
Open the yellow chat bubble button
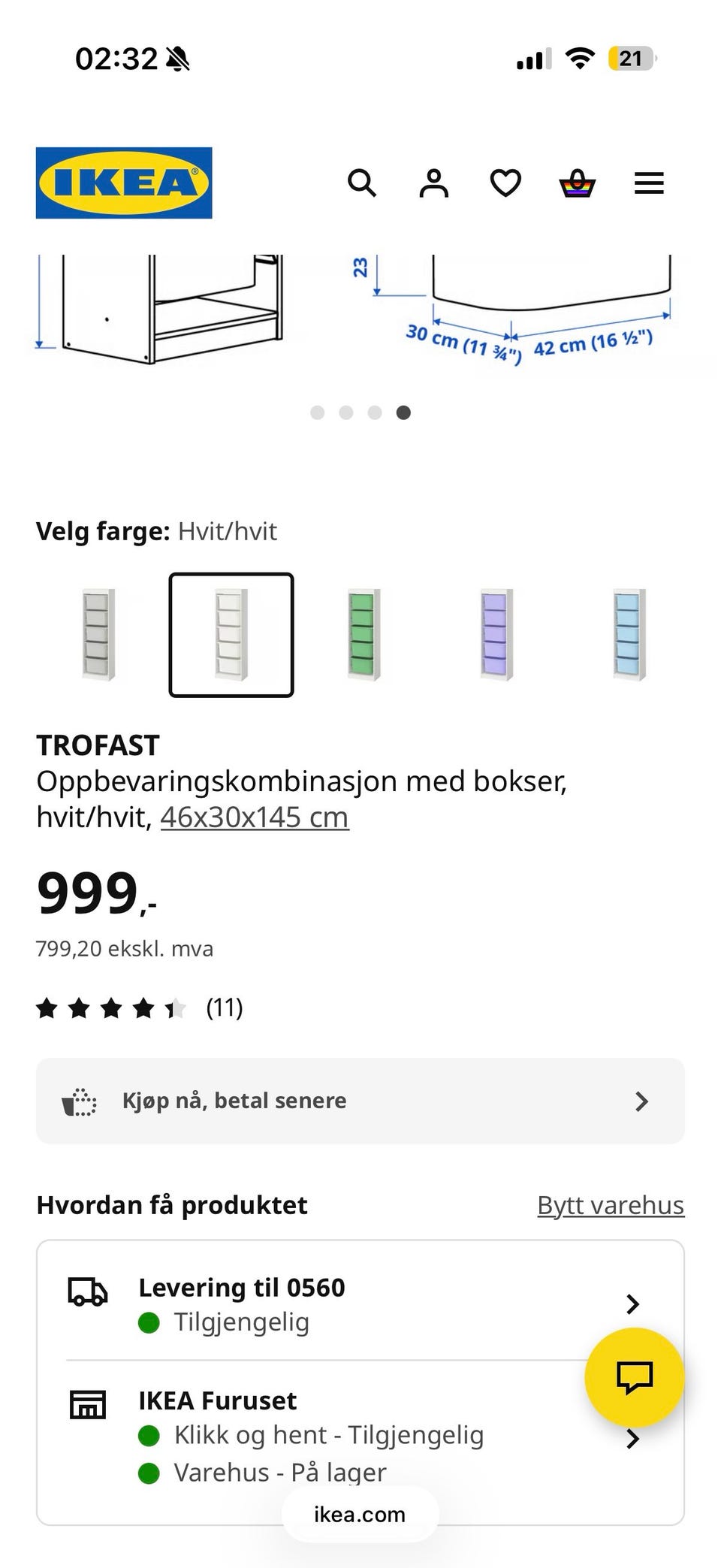(635, 1377)
